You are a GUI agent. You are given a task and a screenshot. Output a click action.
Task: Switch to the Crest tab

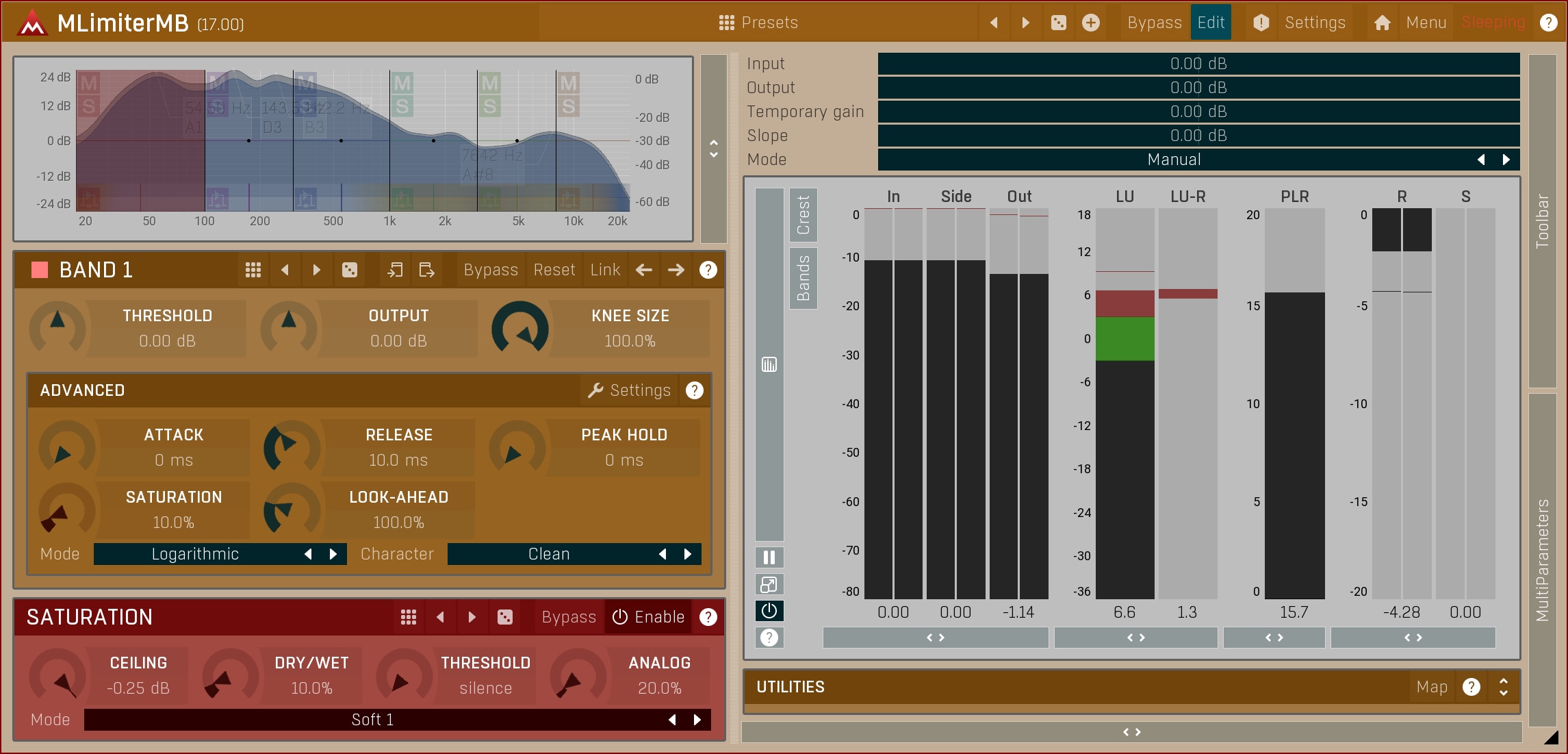(803, 214)
